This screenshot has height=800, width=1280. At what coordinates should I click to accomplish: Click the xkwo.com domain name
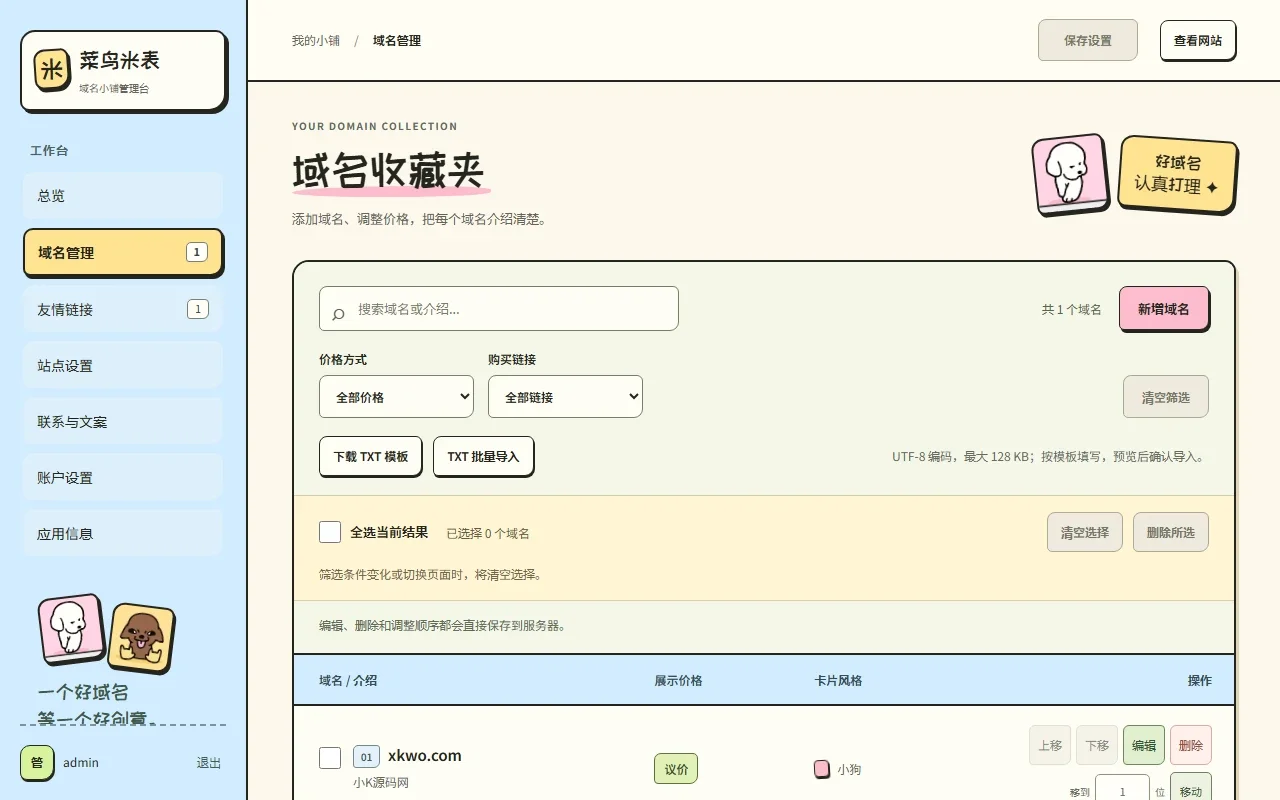(x=425, y=756)
